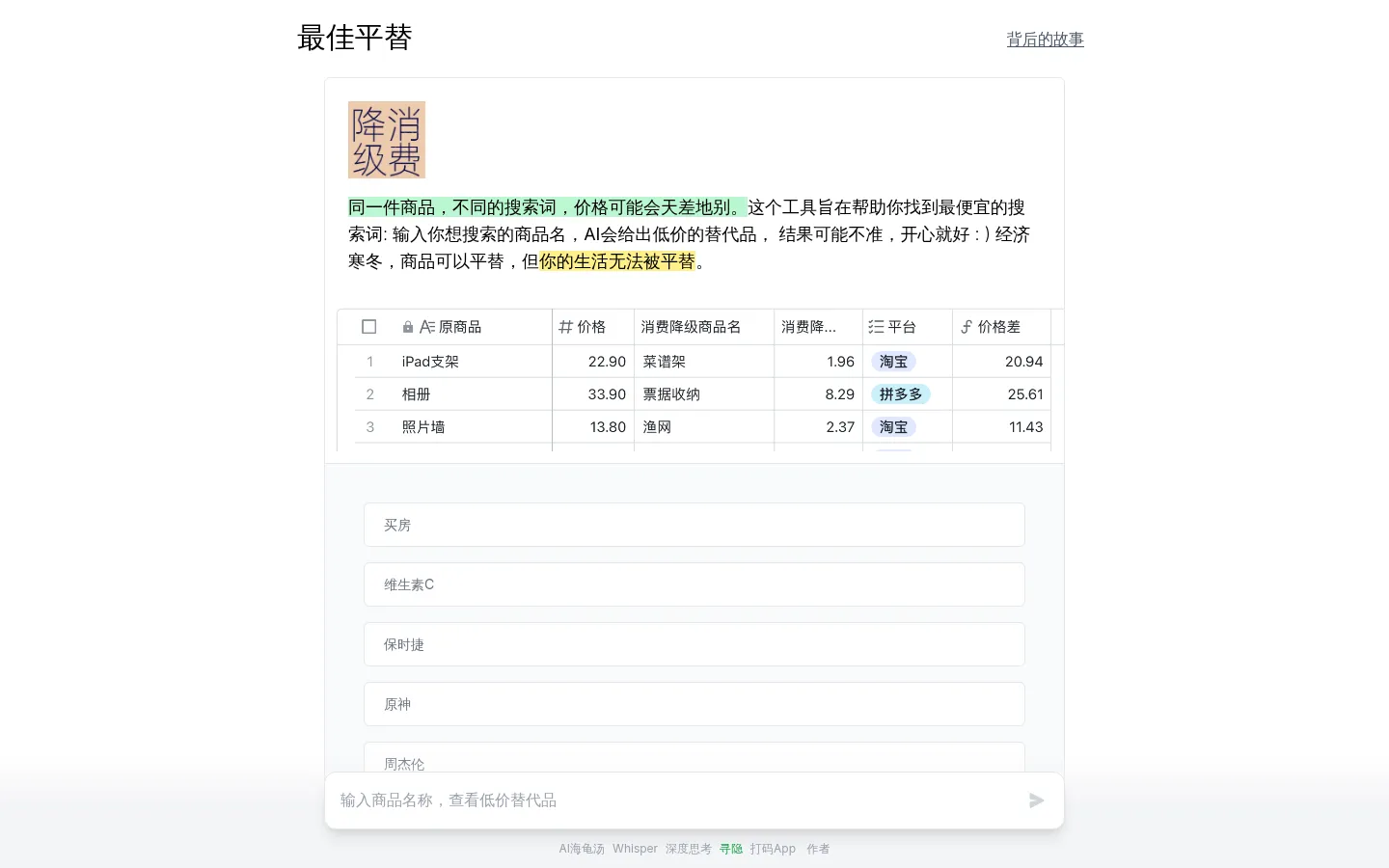1389x868 pixels.
Task: Select the 照片墙 cell
Action: [x=473, y=427]
